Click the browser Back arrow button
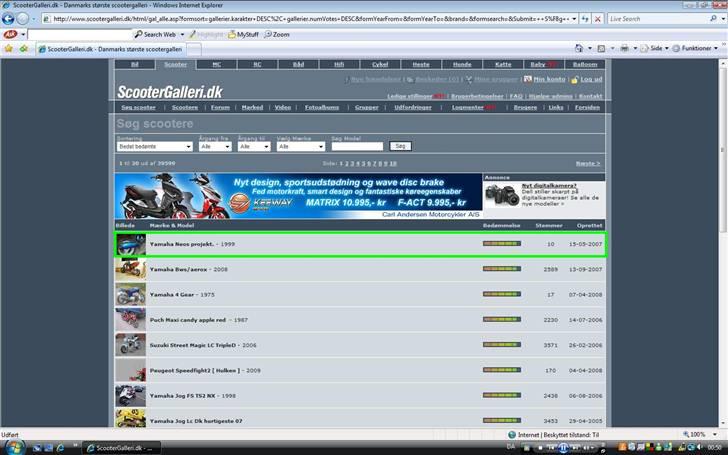Screen dimensions: 728x455 point(9,18)
